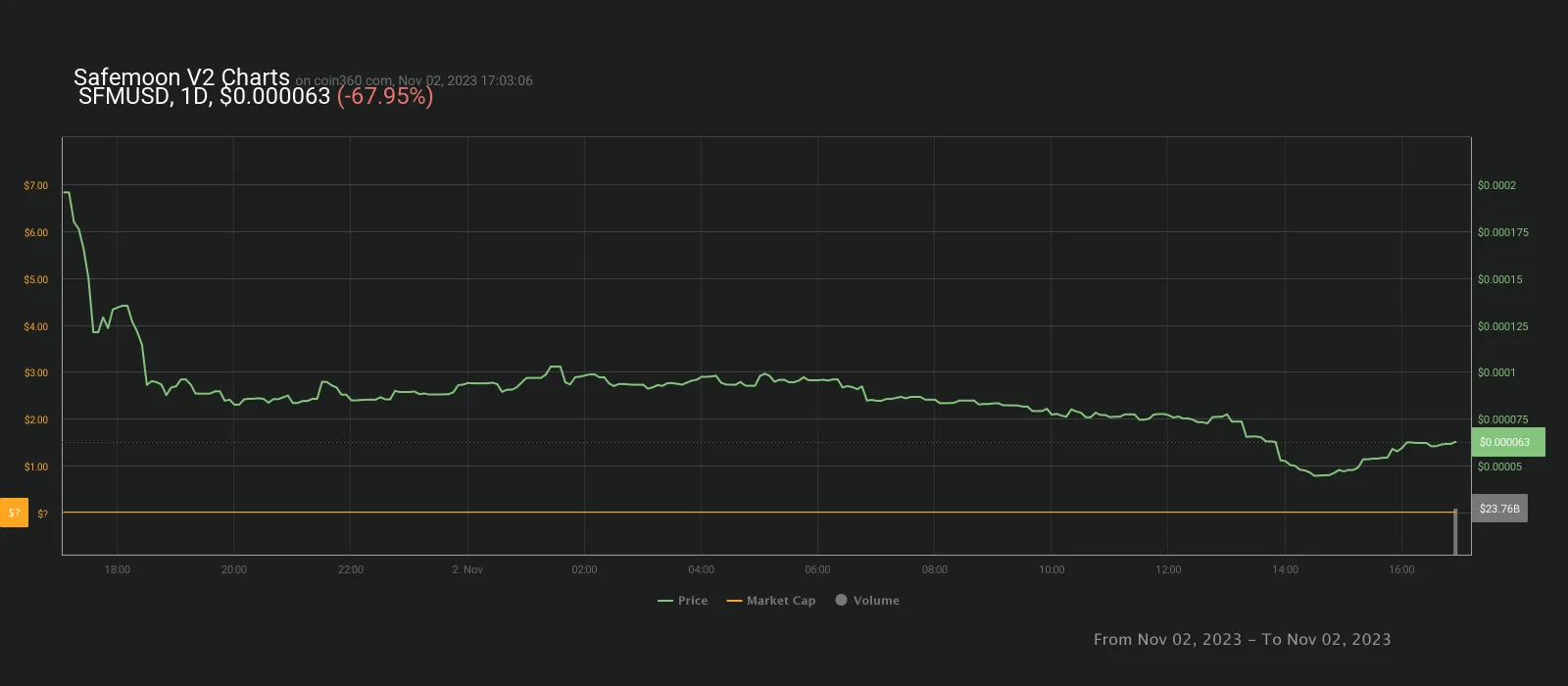Click the $5.00 market cap axis label
1568x686 pixels.
pos(36,279)
